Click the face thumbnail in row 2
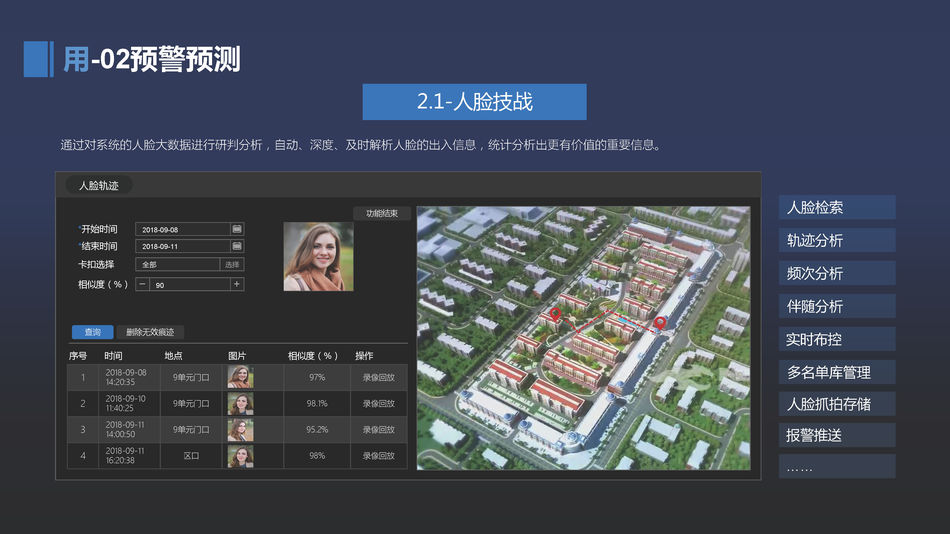 click(x=240, y=404)
